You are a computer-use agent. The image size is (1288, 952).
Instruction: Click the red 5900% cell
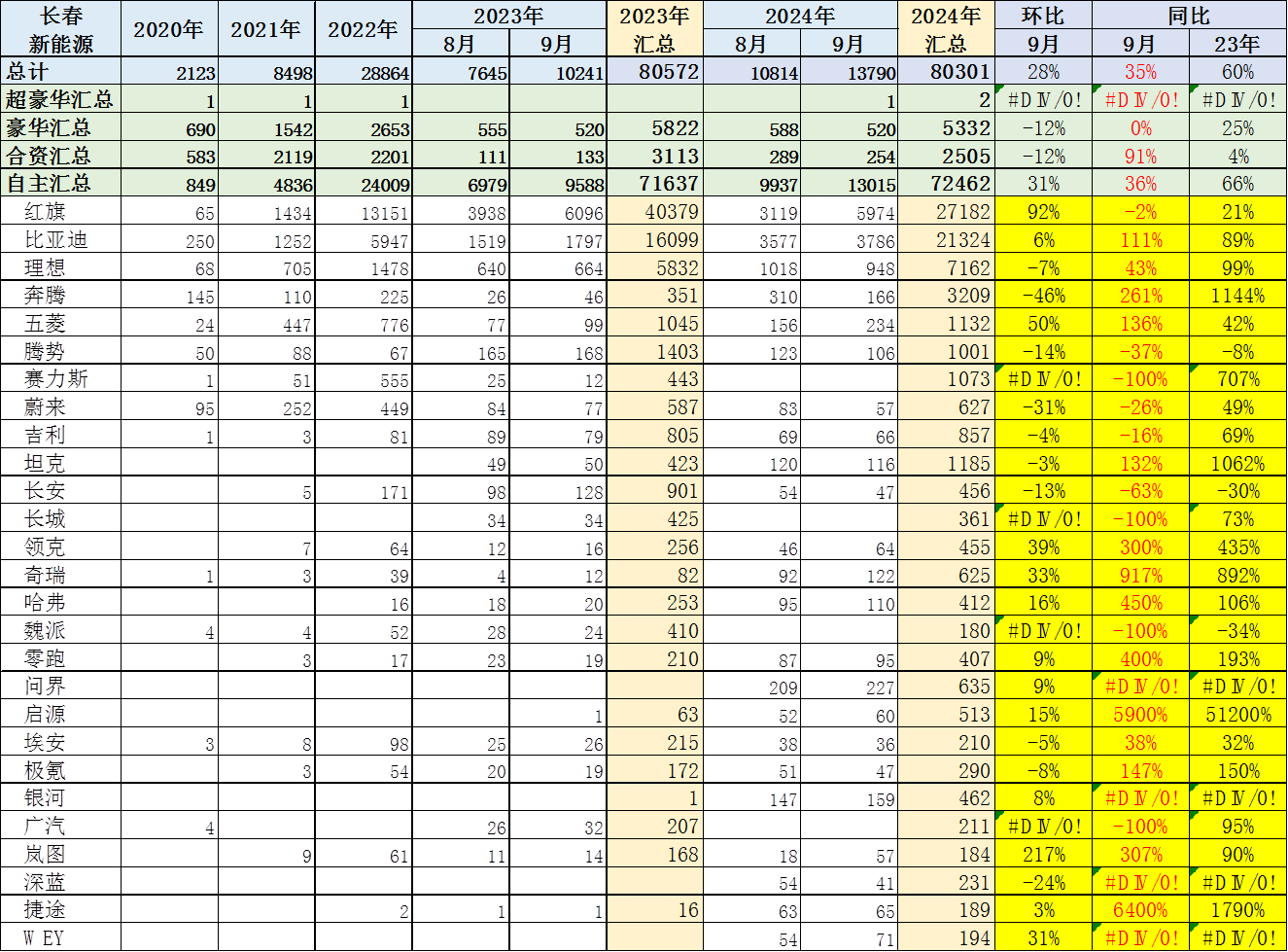[1140, 715]
